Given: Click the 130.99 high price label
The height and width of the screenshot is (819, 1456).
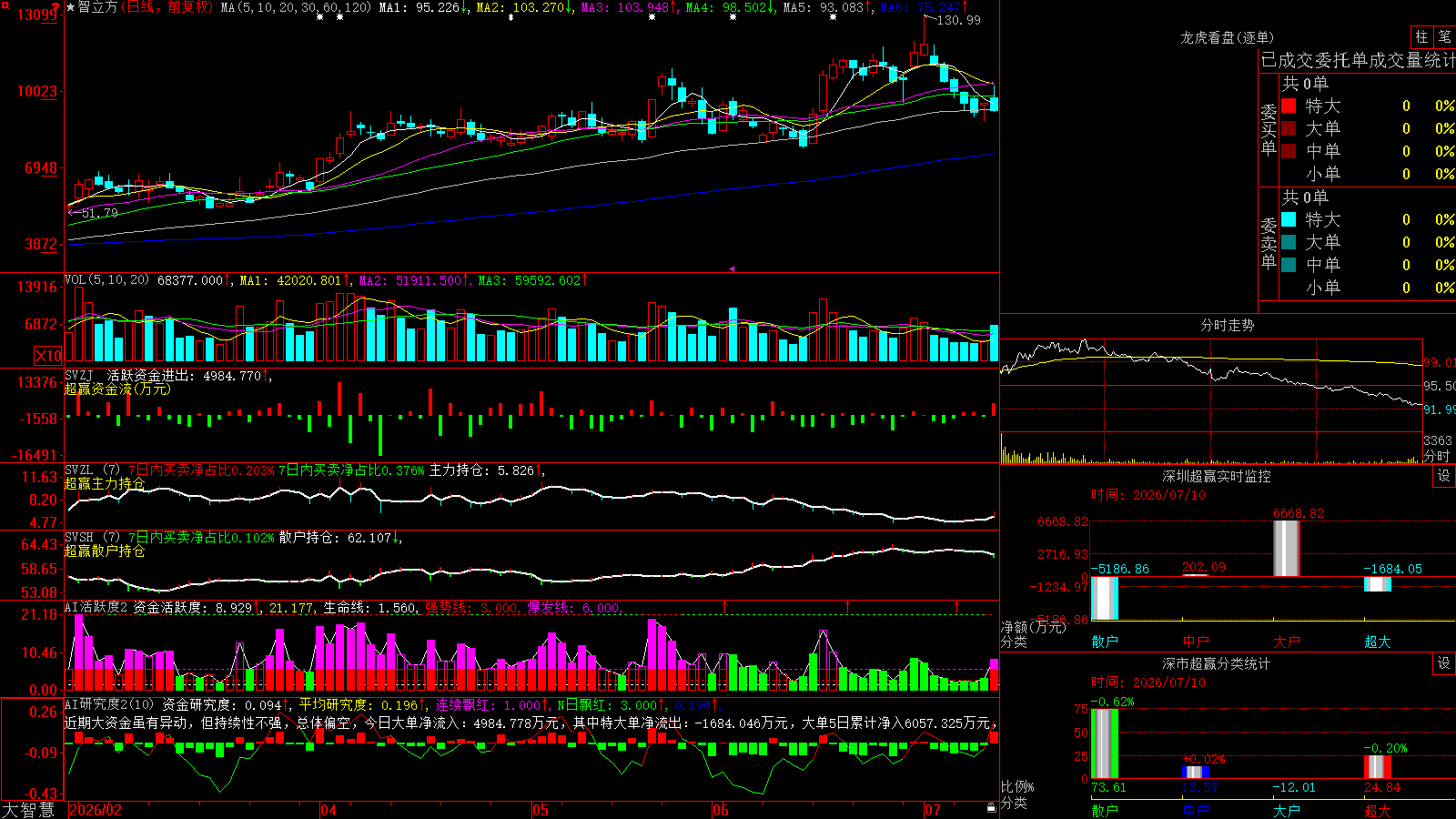Looking at the screenshot, I should point(959,20).
